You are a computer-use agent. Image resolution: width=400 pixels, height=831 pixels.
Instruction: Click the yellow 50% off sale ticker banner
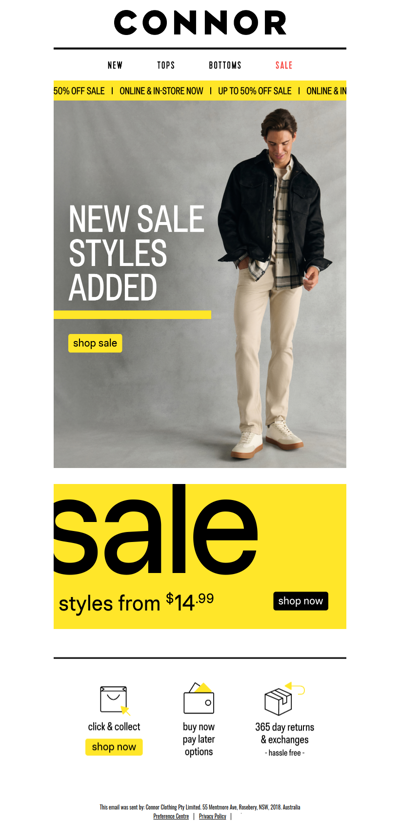pos(200,91)
